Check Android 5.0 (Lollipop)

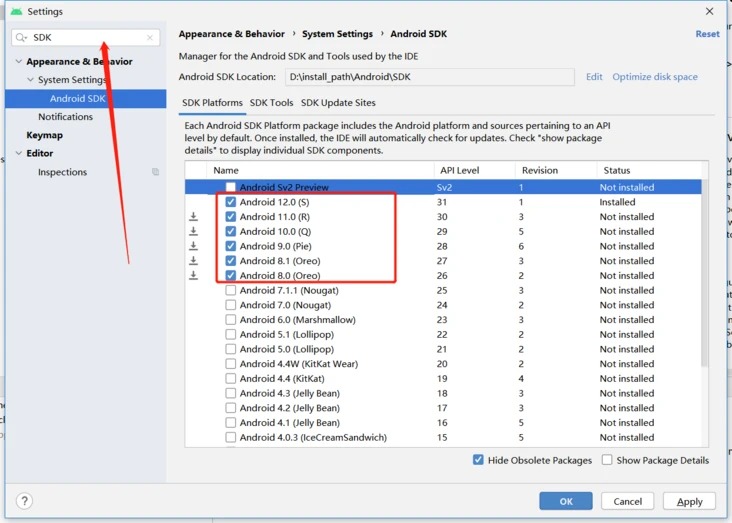coord(231,349)
